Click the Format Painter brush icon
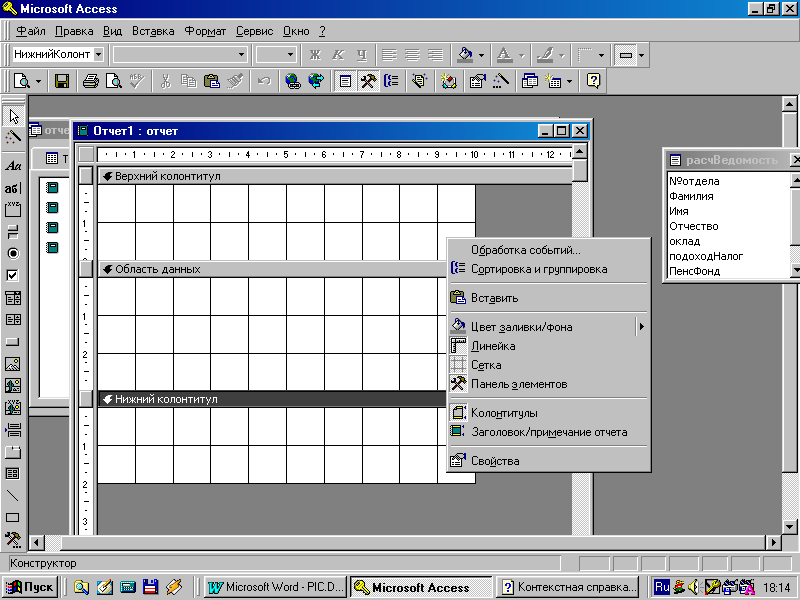 click(x=235, y=81)
